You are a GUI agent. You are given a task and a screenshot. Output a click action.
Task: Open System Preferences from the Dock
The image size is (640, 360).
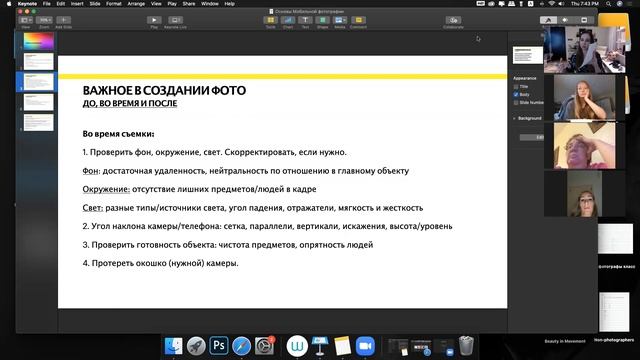[264, 346]
